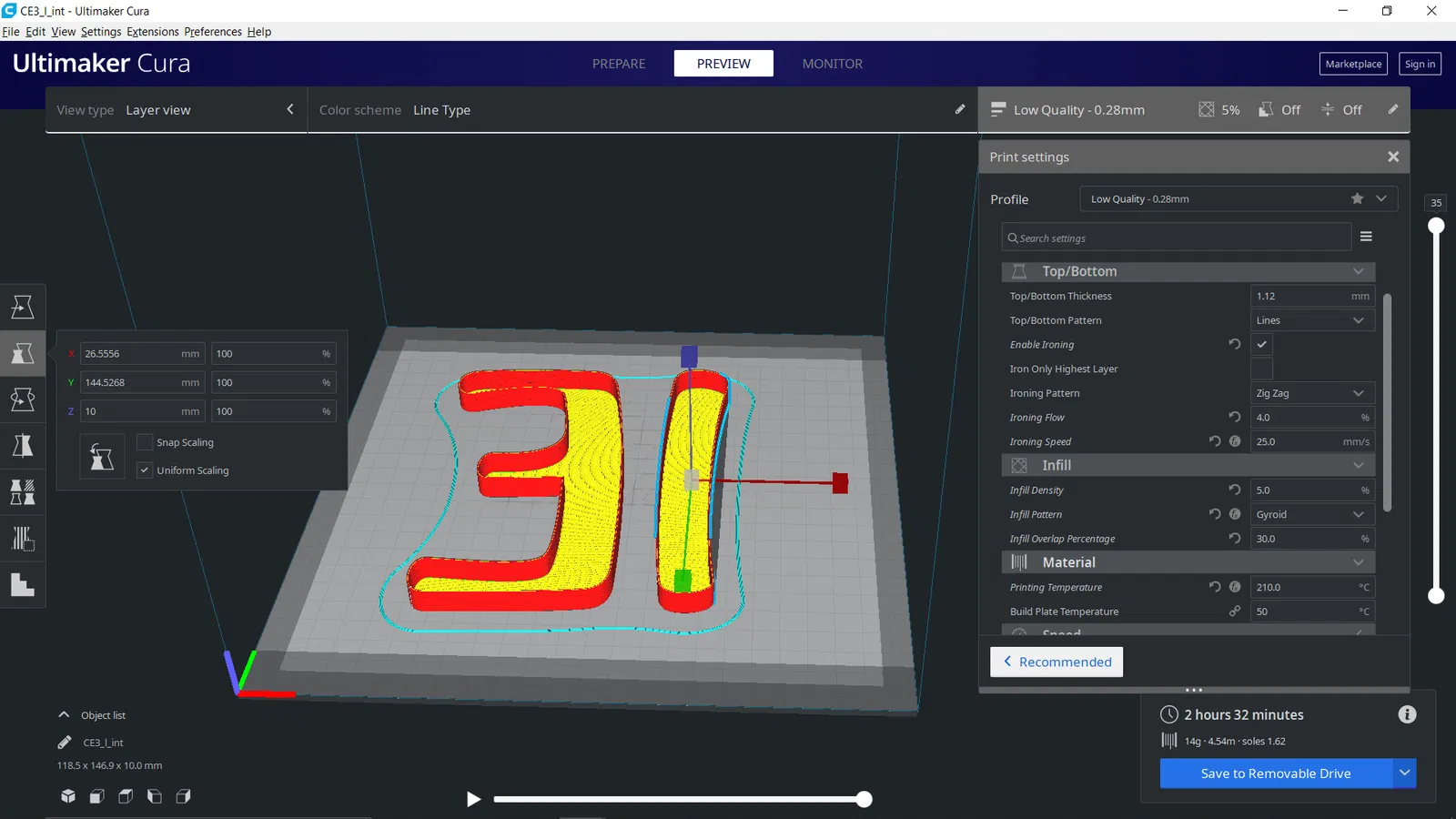Open the Ironing Pattern dropdown
Image resolution: width=1456 pixels, height=819 pixels.
tap(1312, 393)
